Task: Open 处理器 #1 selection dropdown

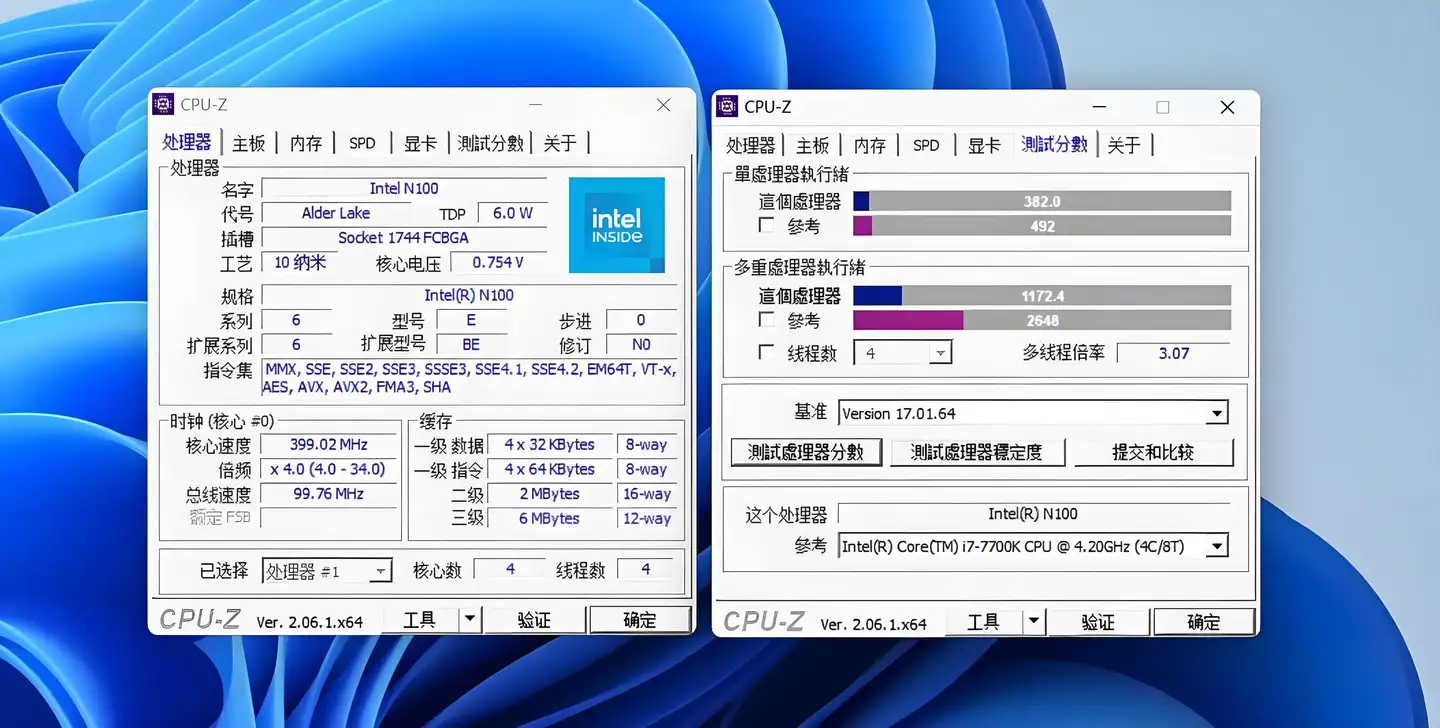Action: point(327,571)
